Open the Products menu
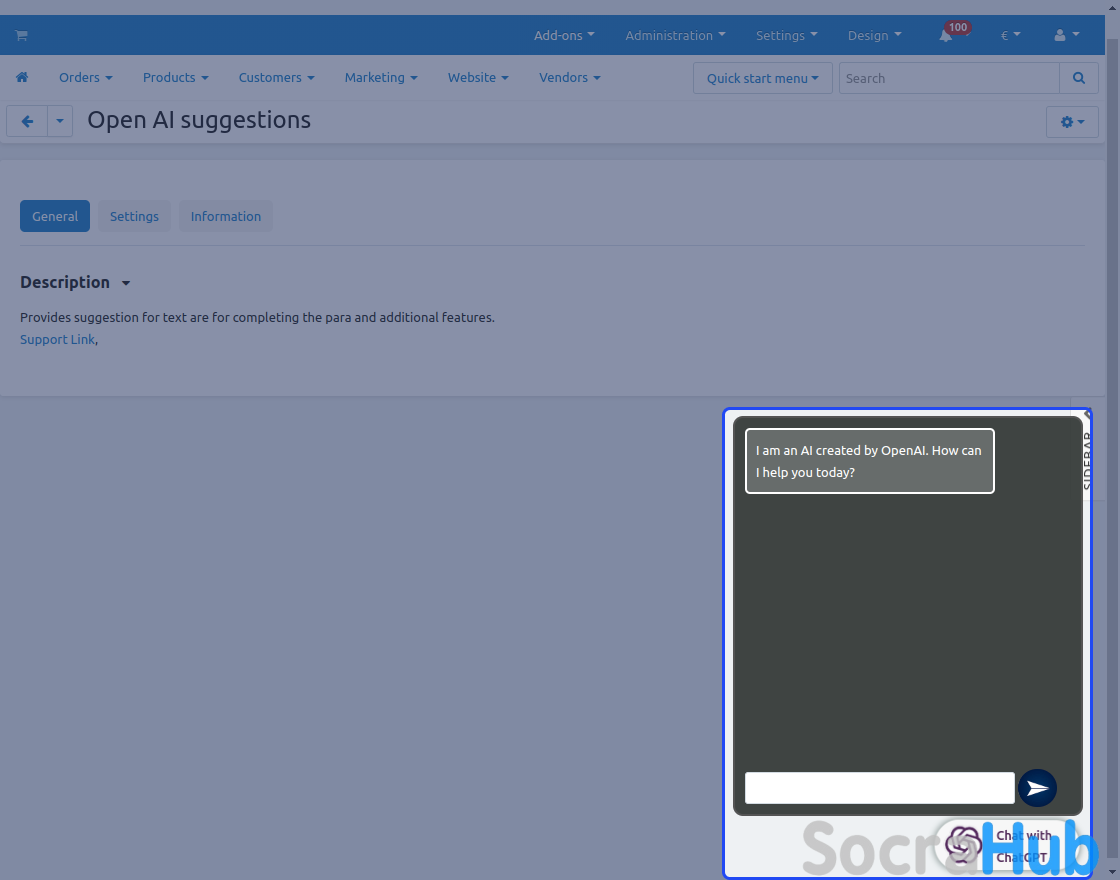 tap(175, 78)
